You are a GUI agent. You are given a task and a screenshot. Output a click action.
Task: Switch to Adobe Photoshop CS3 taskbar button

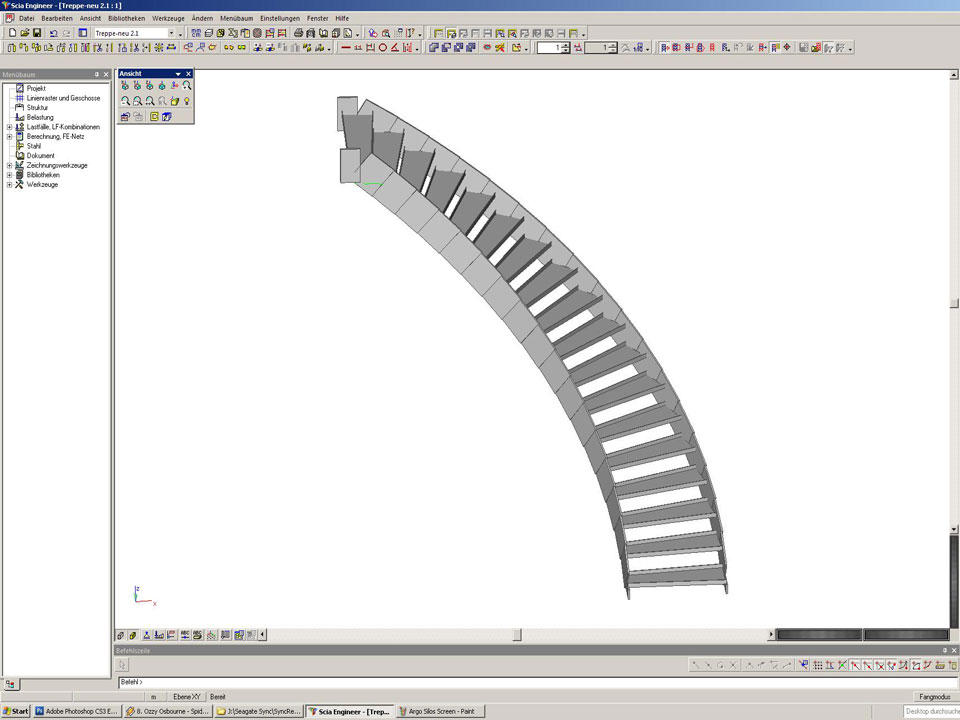[x=77, y=711]
